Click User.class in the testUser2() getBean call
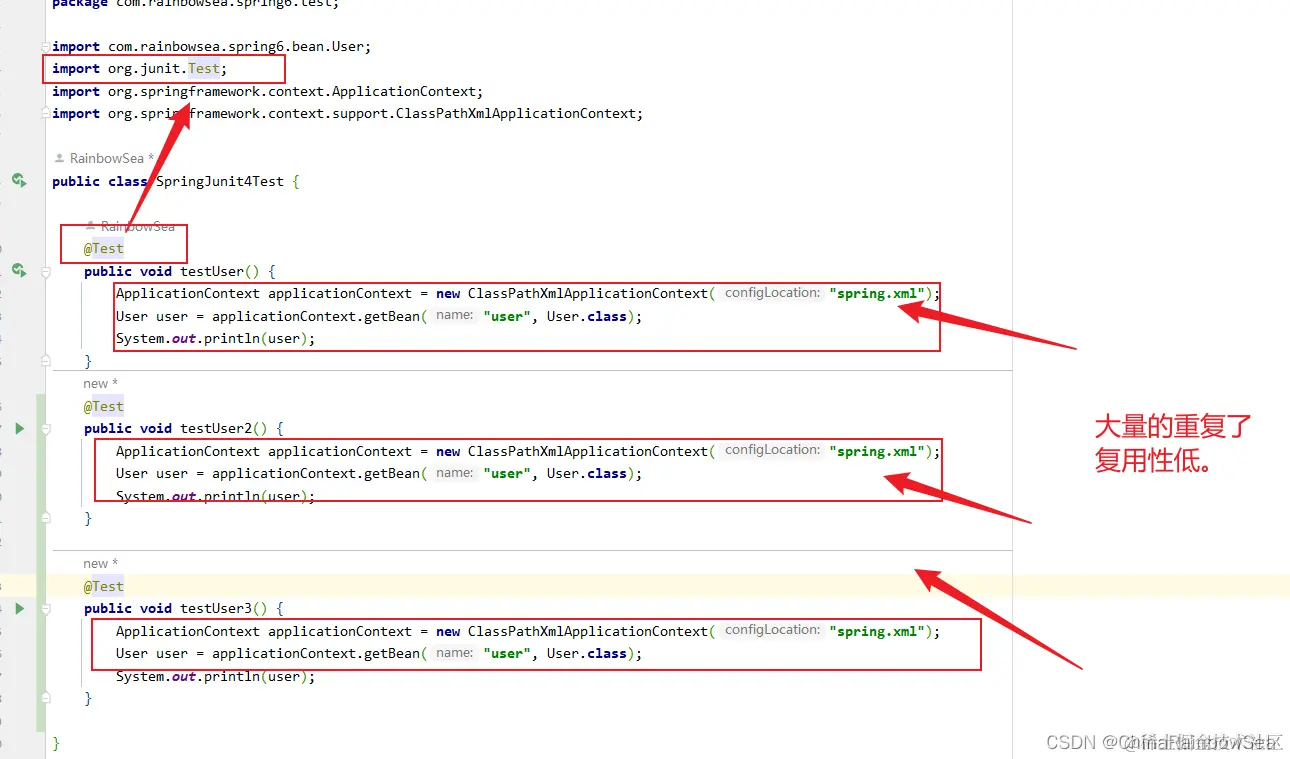The width and height of the screenshot is (1290, 759). 586,473
